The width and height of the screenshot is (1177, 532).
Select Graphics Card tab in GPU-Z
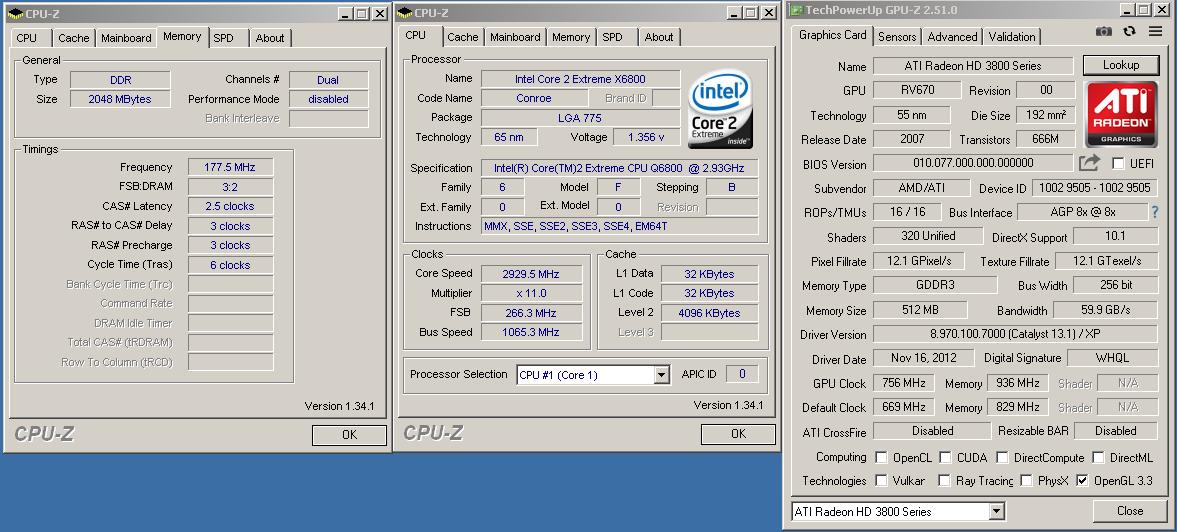832,35
